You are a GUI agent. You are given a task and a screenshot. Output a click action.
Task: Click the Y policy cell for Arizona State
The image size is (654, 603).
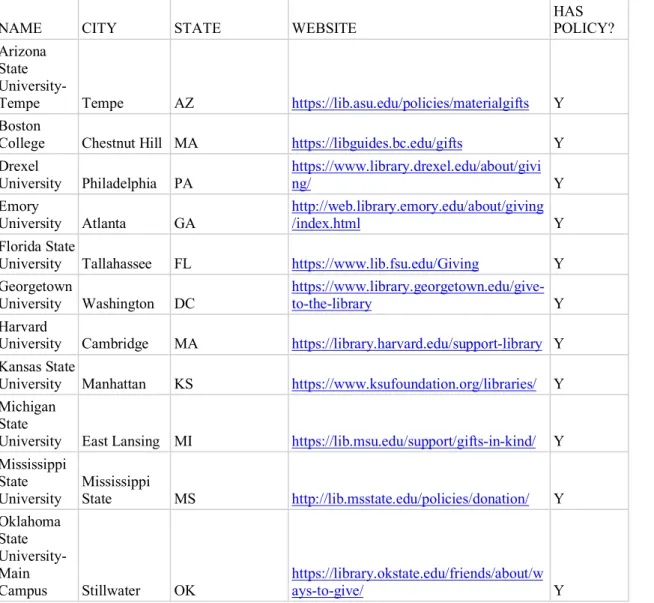coord(589,77)
